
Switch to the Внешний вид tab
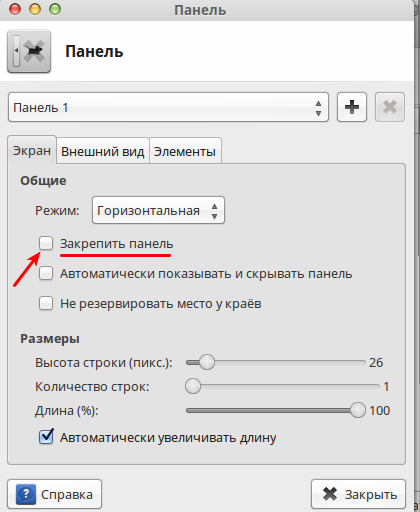(x=103, y=151)
